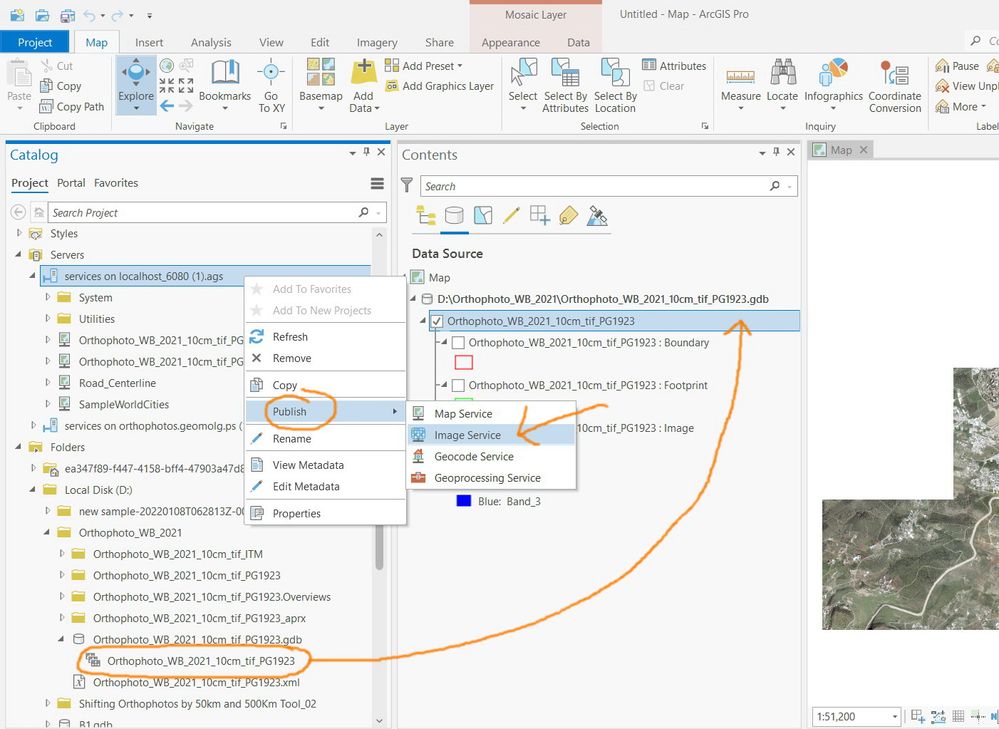Open the map scale dropdown
Image resolution: width=999 pixels, height=729 pixels.
tap(895, 717)
